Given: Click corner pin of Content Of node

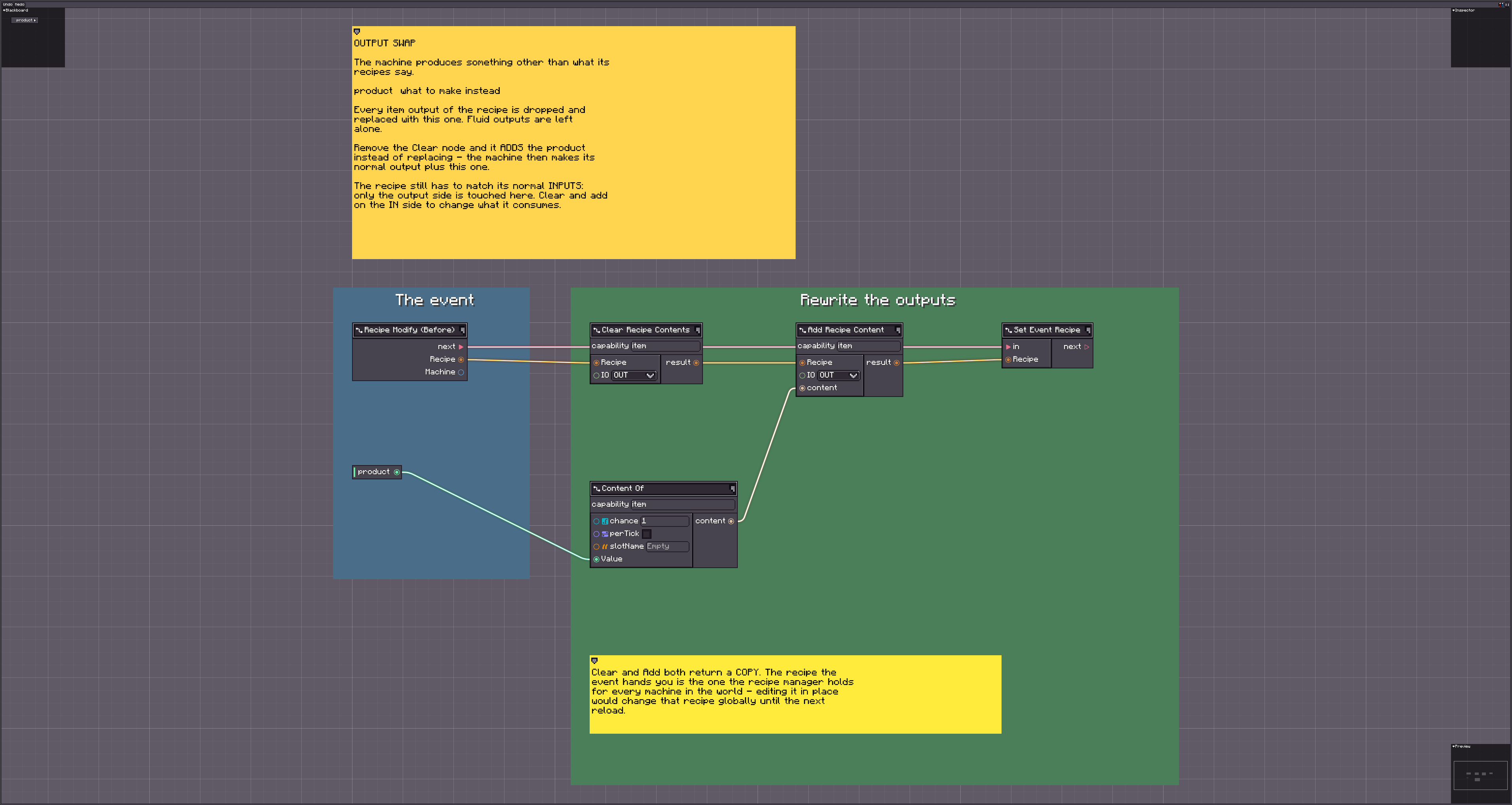Looking at the screenshot, I should [x=732, y=488].
